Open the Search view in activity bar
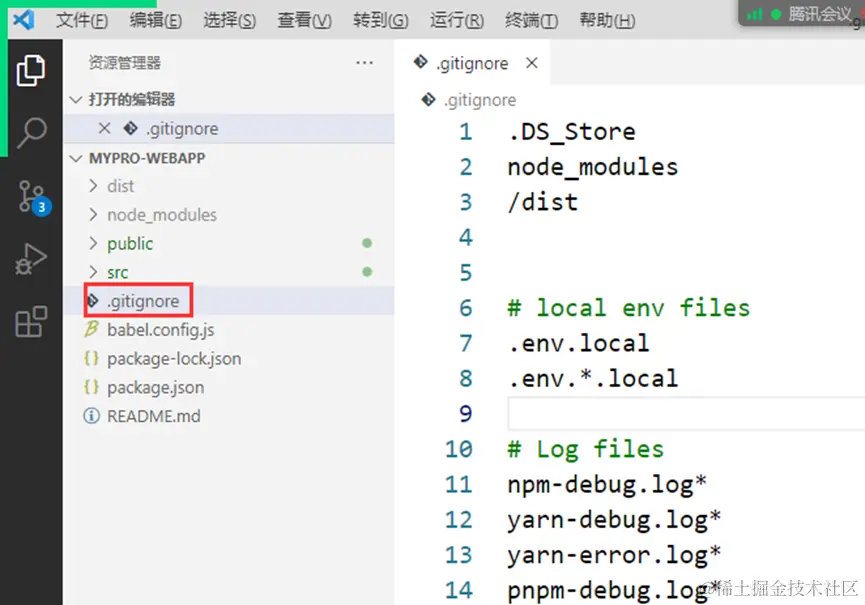Viewport: 865px width, 605px height. point(31,132)
